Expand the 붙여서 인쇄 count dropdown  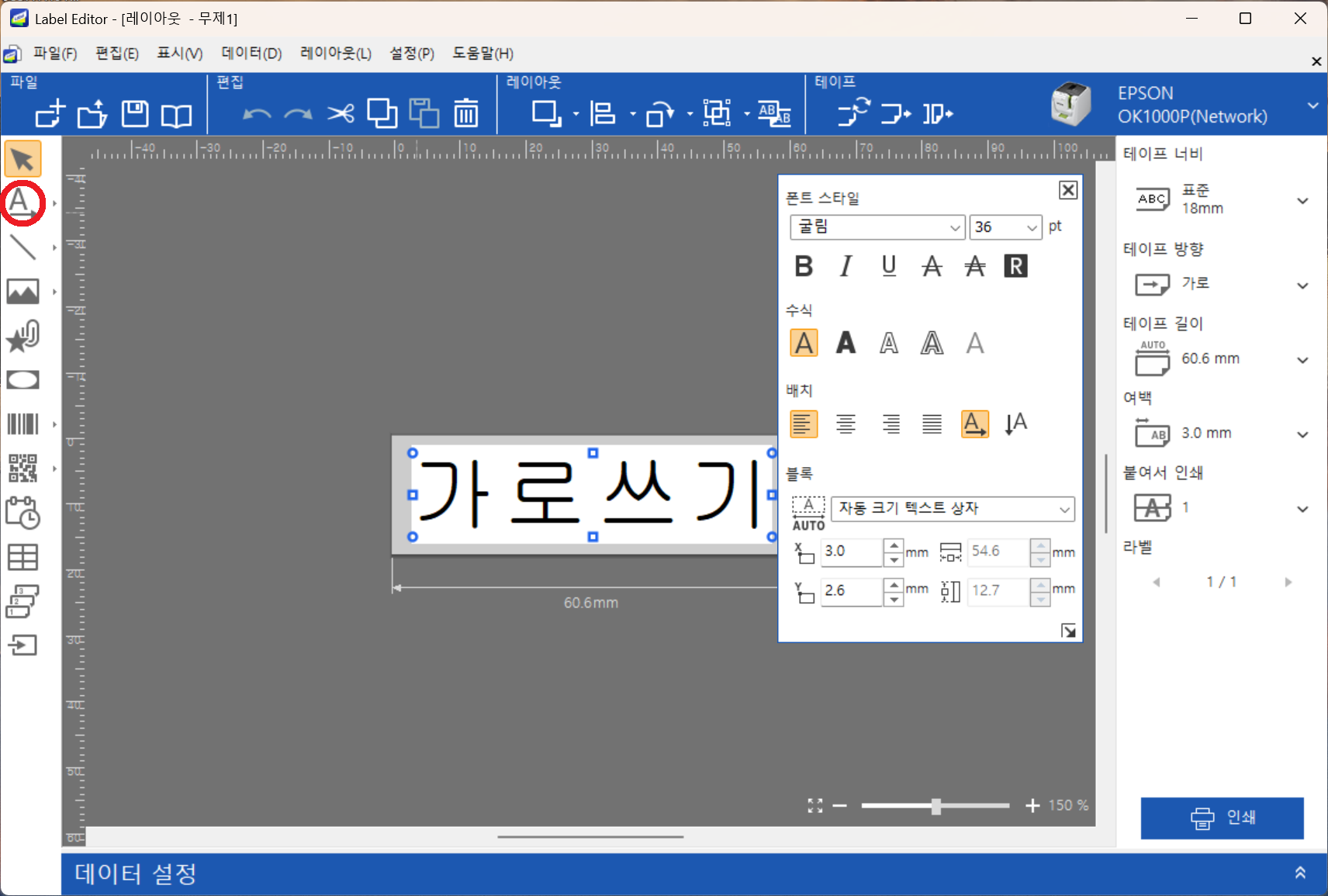pos(1302,509)
